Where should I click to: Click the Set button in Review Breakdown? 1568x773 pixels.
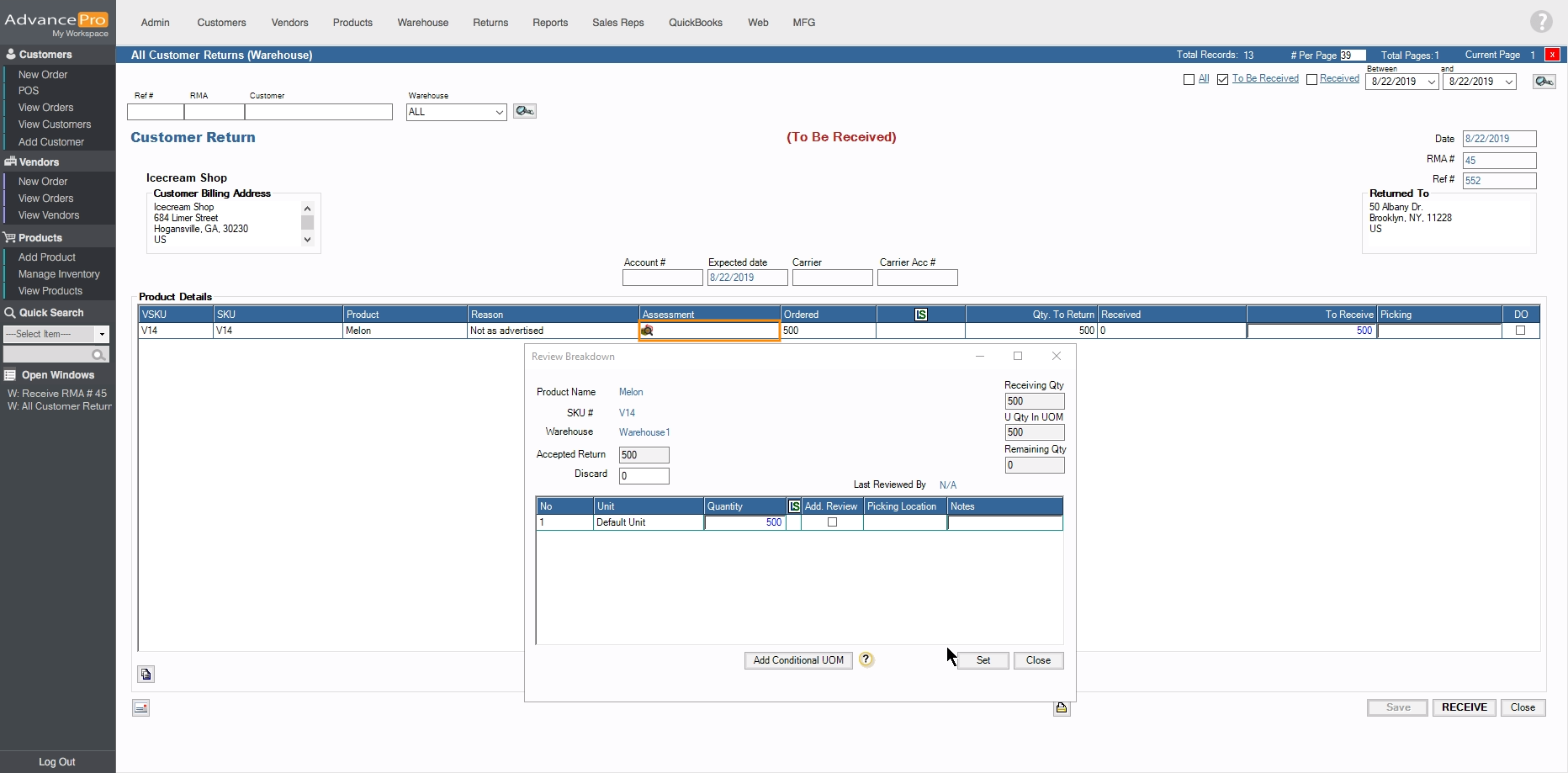983,660
